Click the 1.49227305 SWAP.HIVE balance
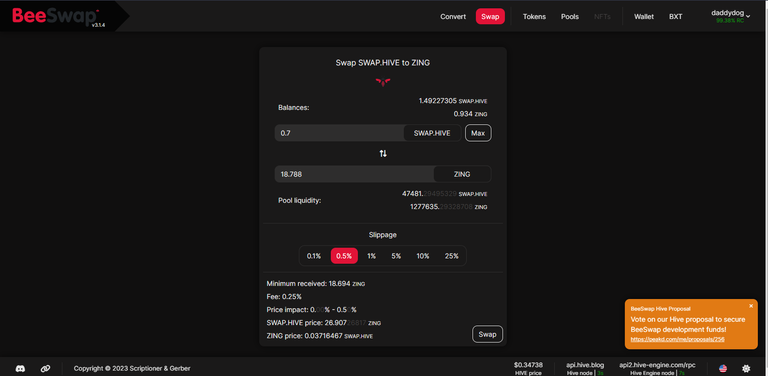This screenshot has width=768, height=376. click(453, 101)
